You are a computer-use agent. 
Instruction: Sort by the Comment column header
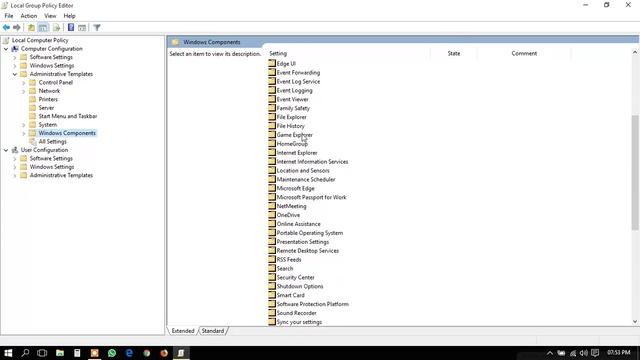click(x=524, y=53)
